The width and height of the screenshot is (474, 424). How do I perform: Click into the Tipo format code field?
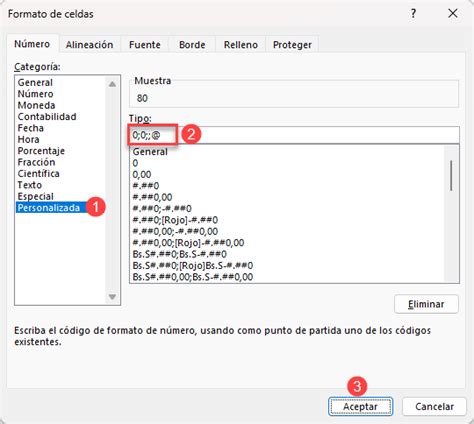point(294,135)
